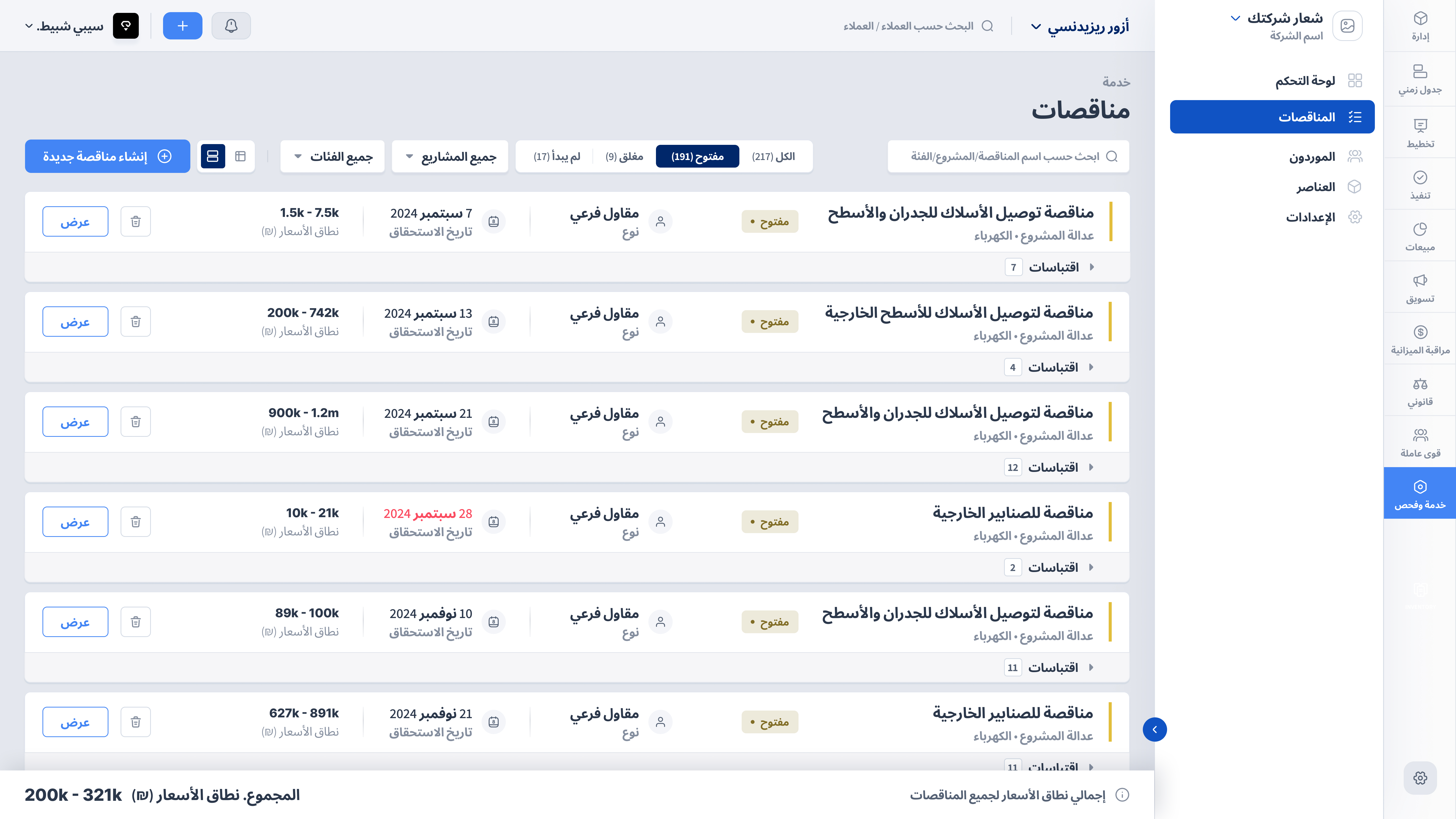
Task: Delete the 200k - 742k tender
Action: click(x=136, y=322)
